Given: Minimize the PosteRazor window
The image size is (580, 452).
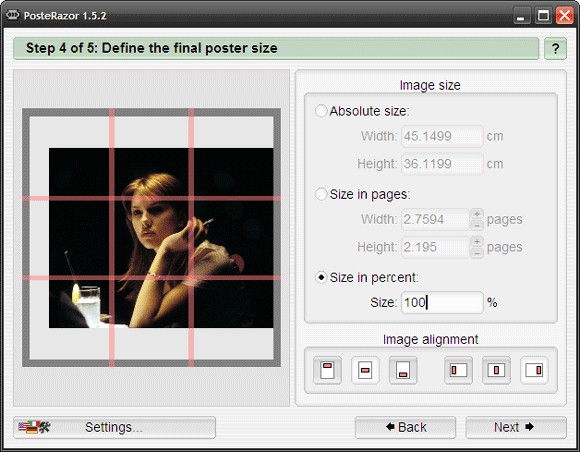Looking at the screenshot, I should pyautogui.click(x=521, y=16).
